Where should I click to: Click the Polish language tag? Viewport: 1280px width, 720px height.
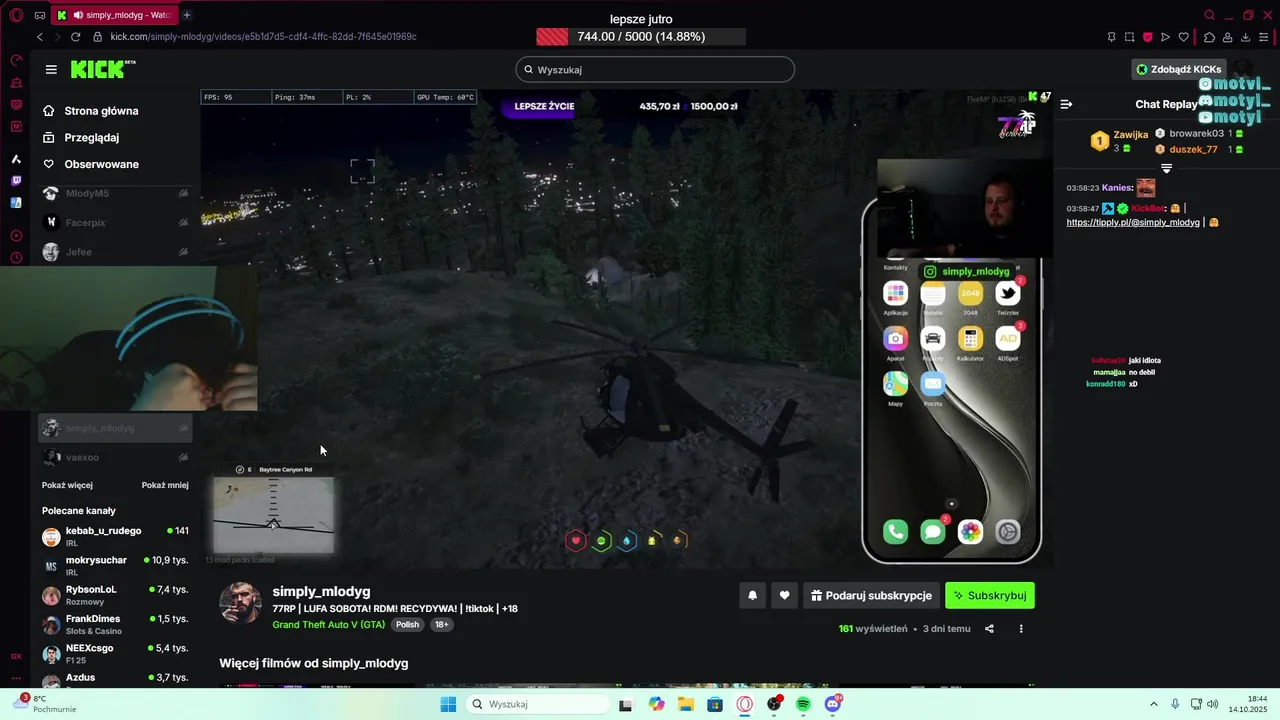tap(407, 624)
